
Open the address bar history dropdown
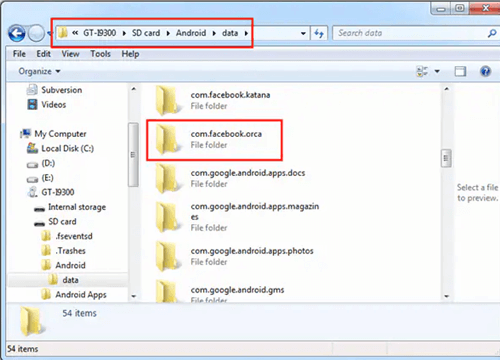pos(303,33)
